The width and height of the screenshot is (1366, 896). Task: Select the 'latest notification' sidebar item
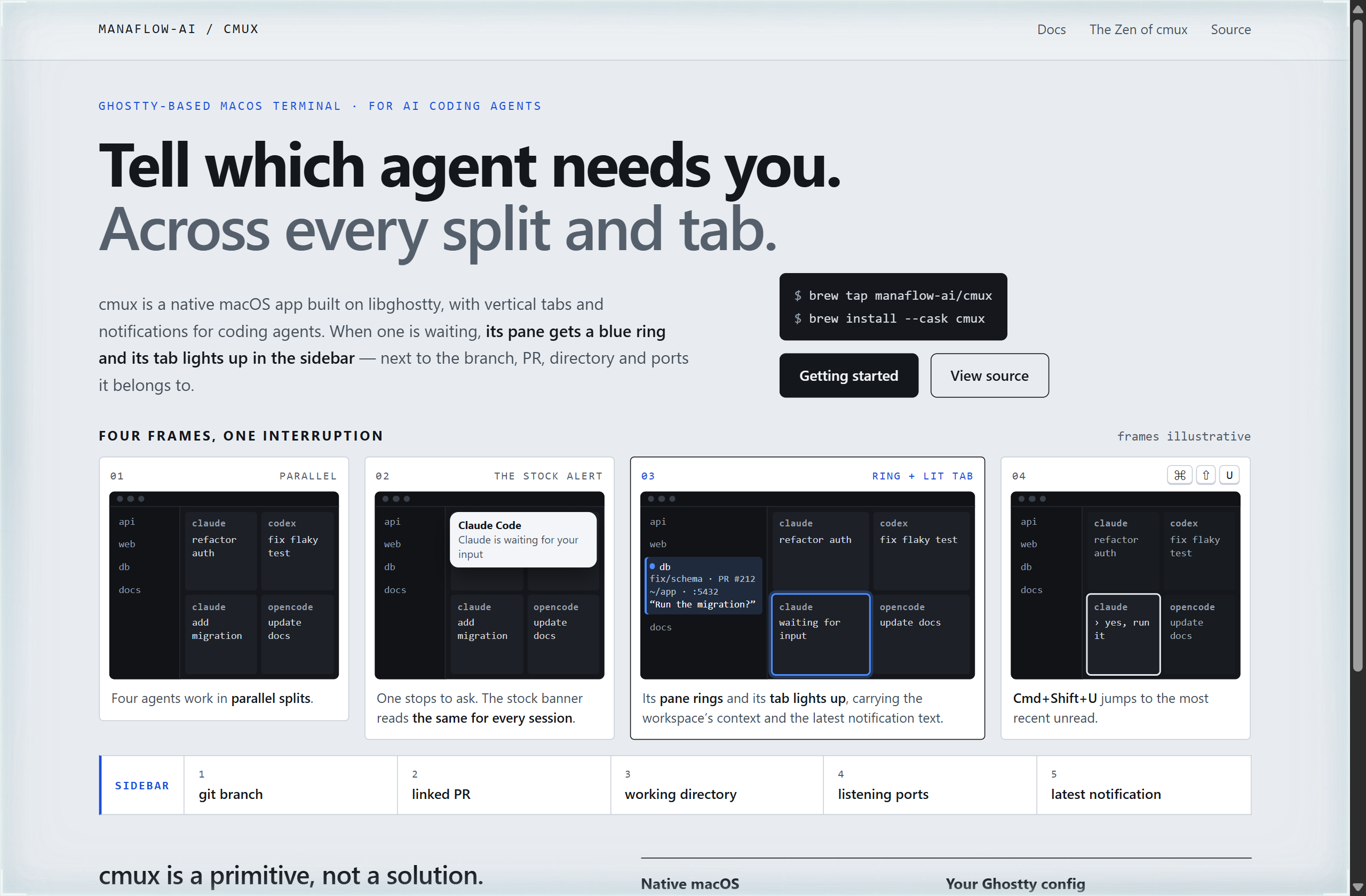1143,785
